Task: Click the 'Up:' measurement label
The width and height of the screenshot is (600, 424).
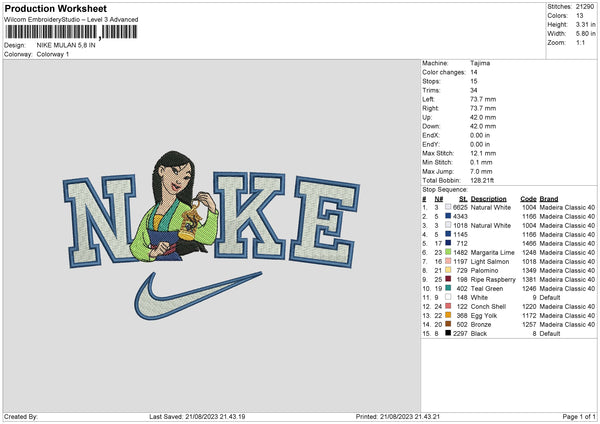Action: coord(427,117)
